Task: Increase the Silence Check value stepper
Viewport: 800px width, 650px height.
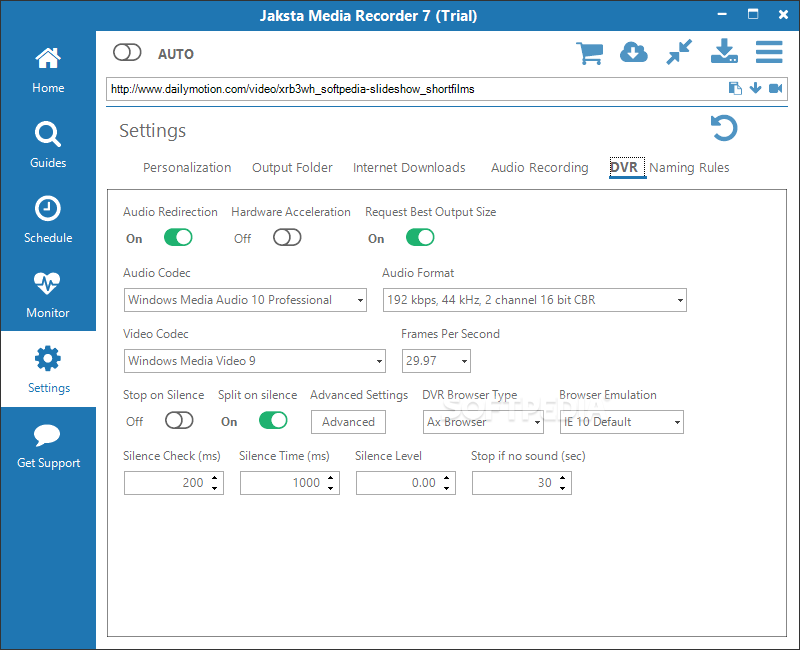Action: 215,478
